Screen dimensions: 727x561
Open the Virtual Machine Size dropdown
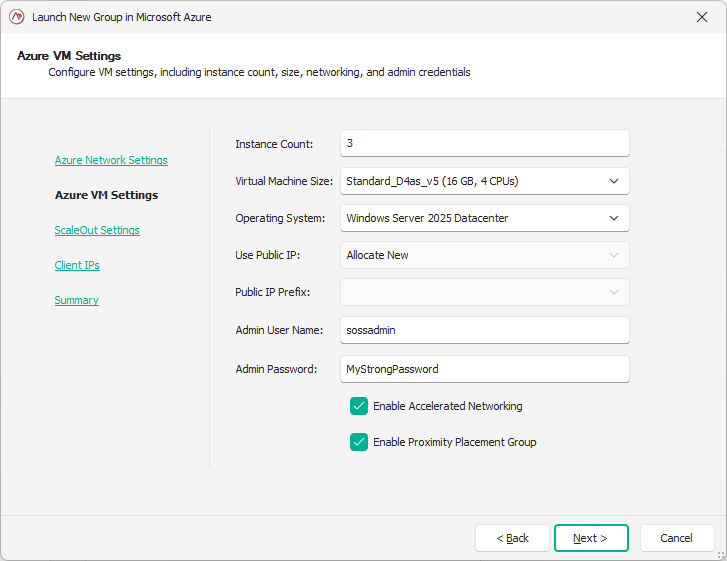(485, 181)
